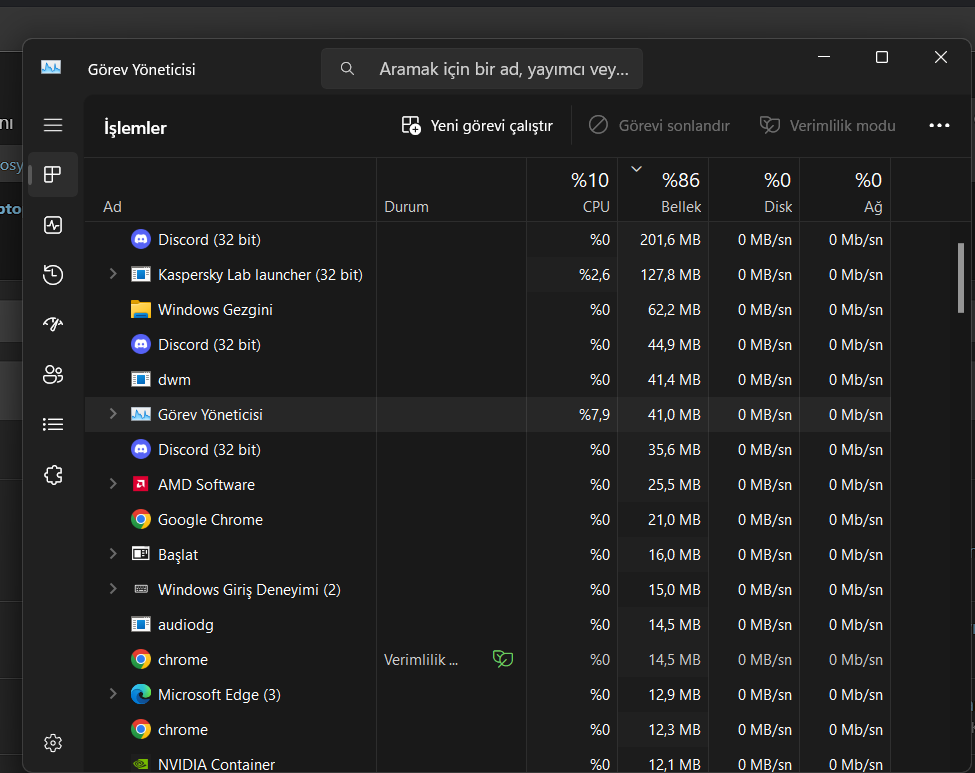Screen dimensions: 975x773
Task: Click the Windows Gezgini folder icon
Action: tap(141, 309)
